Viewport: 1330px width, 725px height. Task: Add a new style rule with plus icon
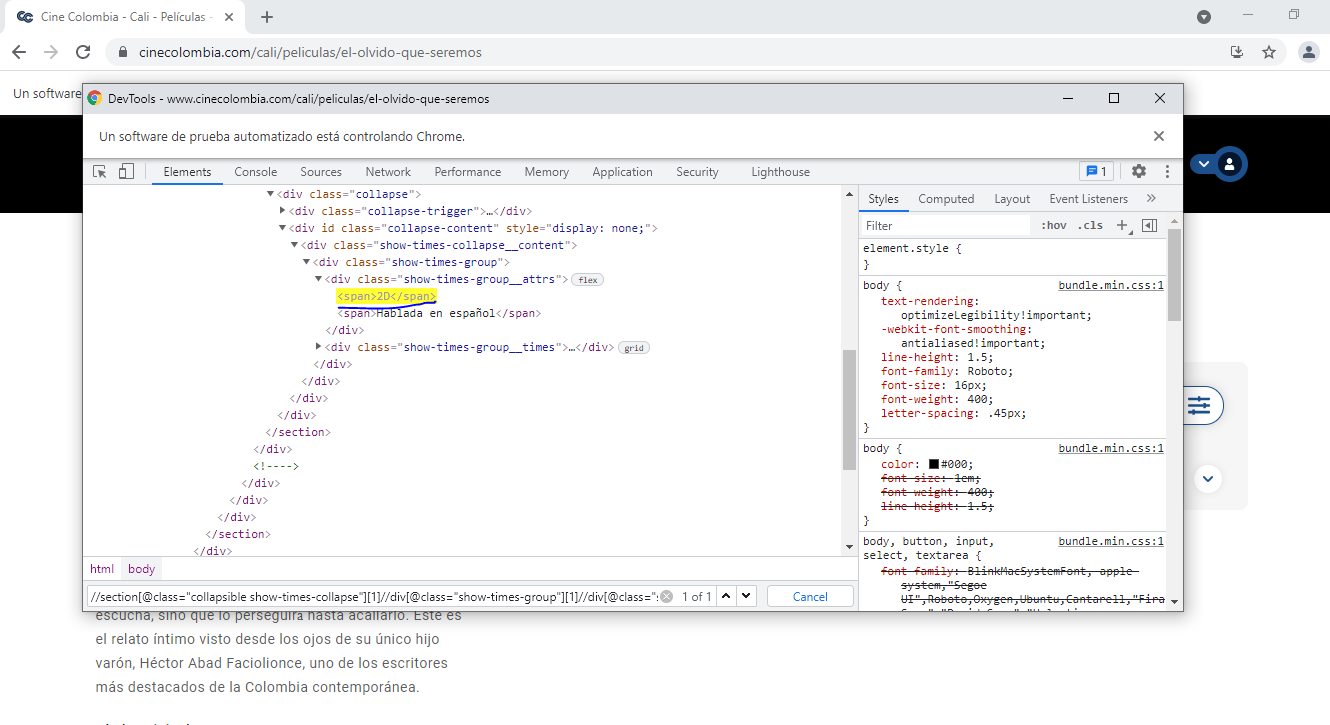click(1122, 226)
